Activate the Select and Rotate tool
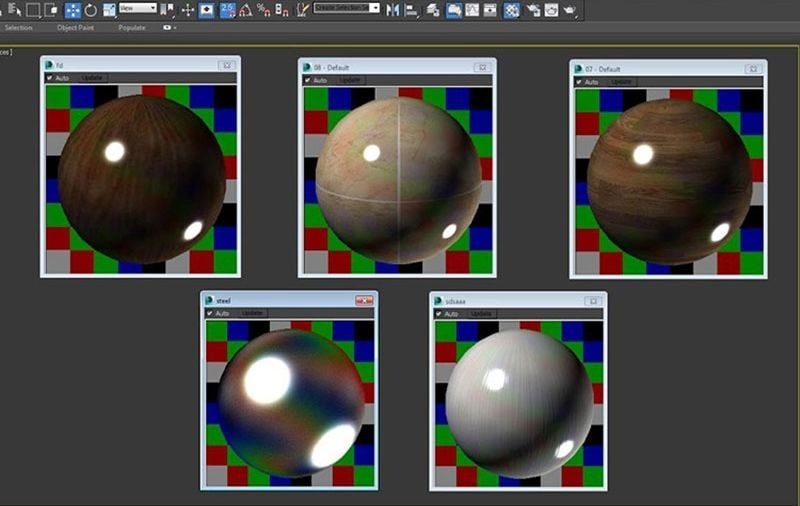Screen dimensions: 800x506 91,10
